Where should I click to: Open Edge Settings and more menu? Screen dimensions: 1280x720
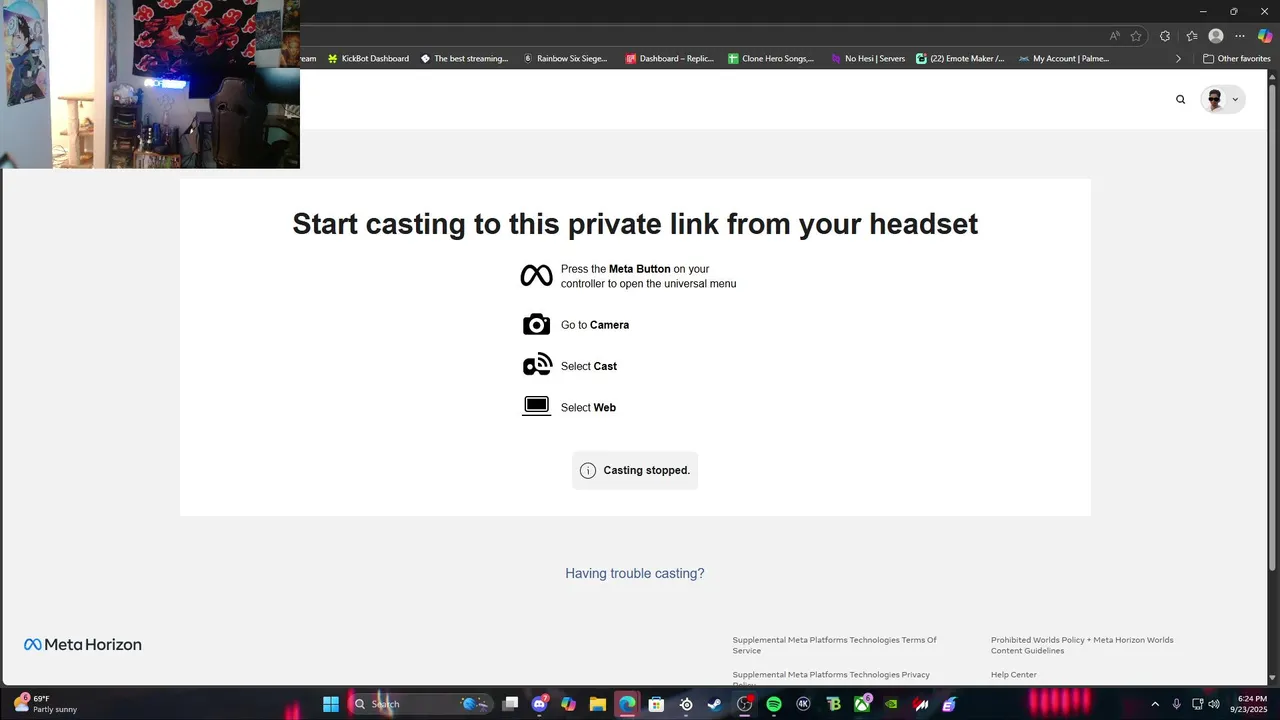[1240, 36]
